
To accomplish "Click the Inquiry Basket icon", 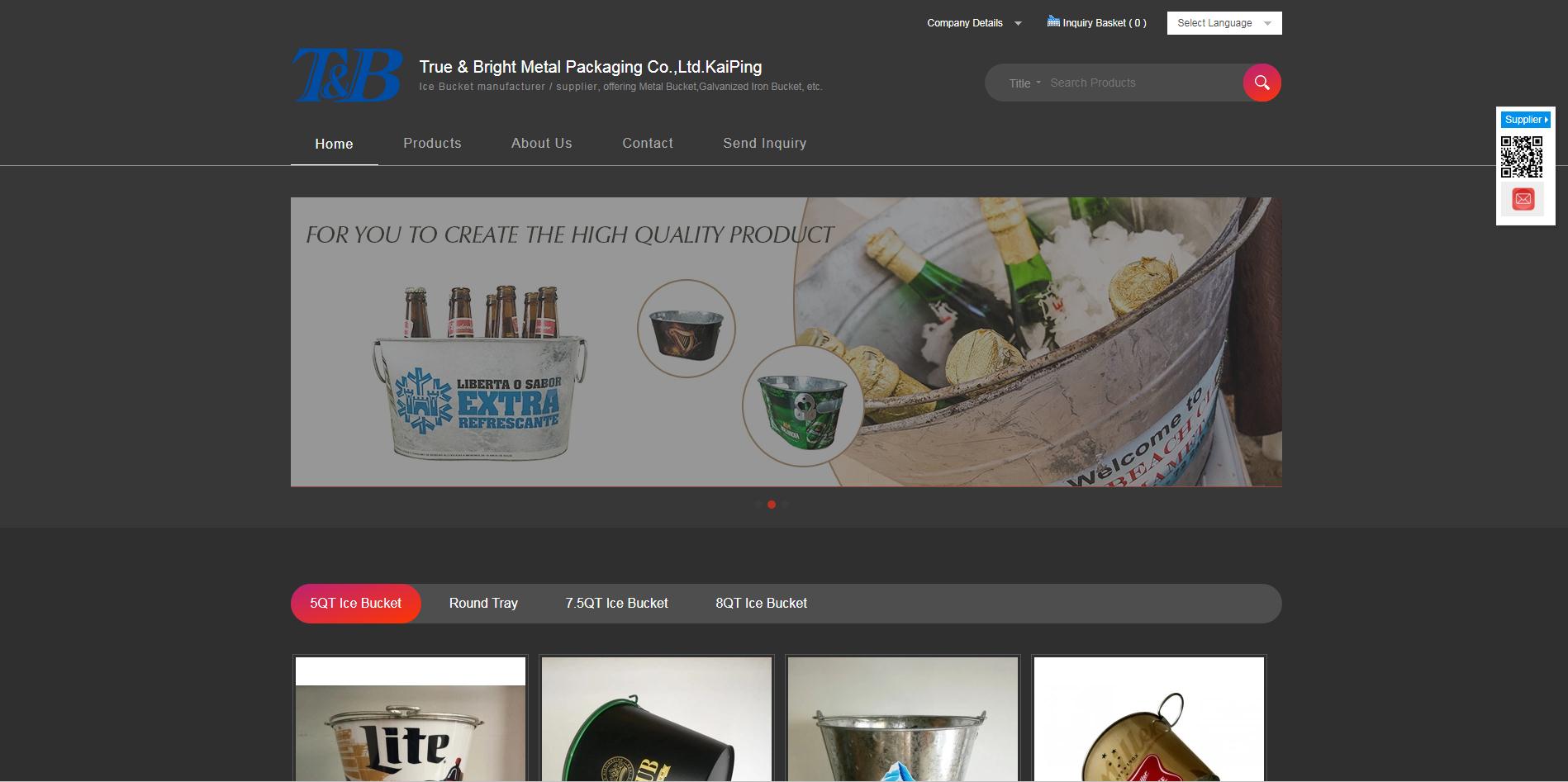I will [1053, 22].
